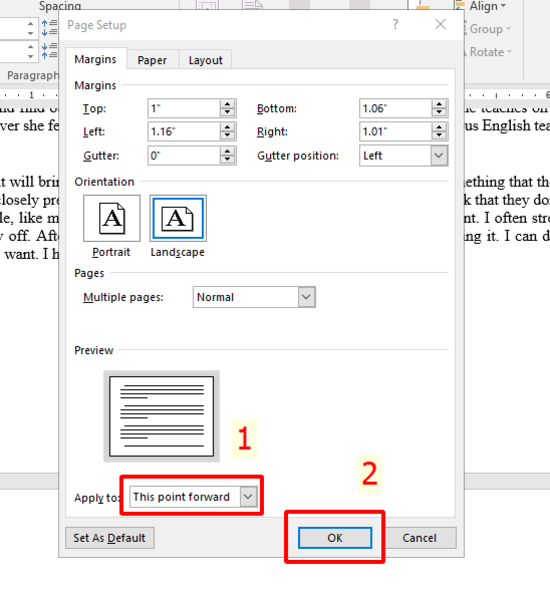Increase the Gutter value with up arrow

(227, 152)
